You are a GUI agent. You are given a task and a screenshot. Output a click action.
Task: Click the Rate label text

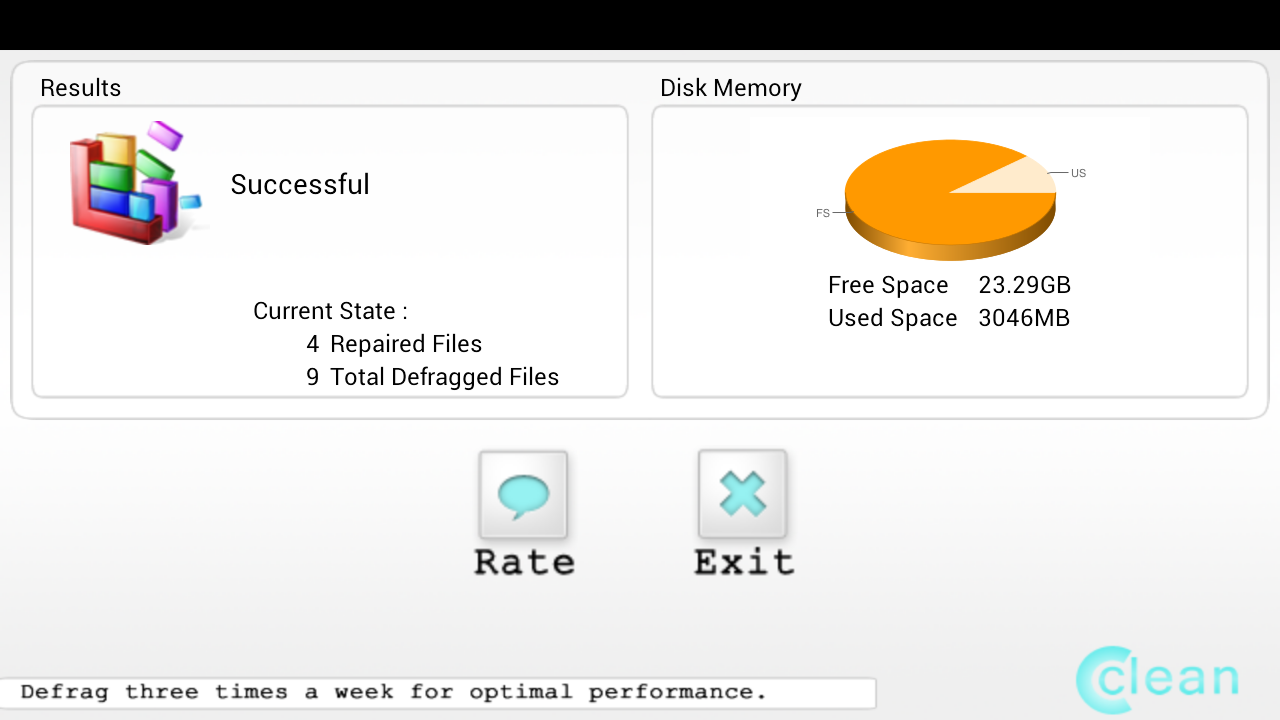pos(524,562)
